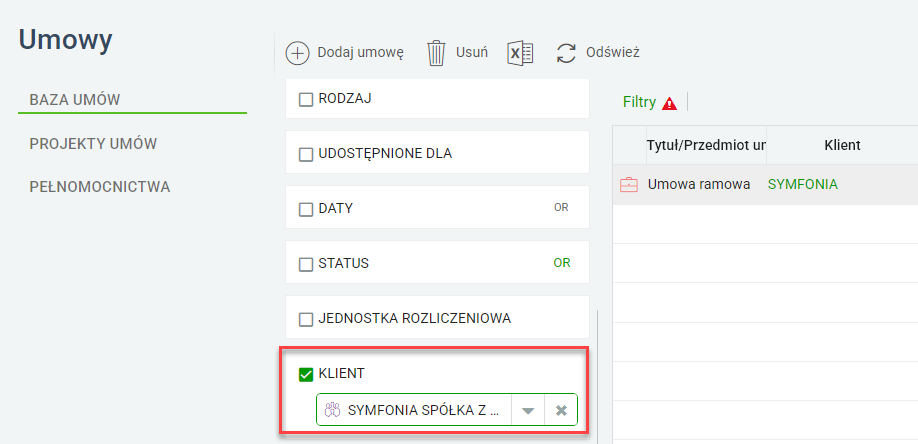Click the Odśwież refresh arrows icon
This screenshot has width=918, height=444.
(x=566, y=53)
